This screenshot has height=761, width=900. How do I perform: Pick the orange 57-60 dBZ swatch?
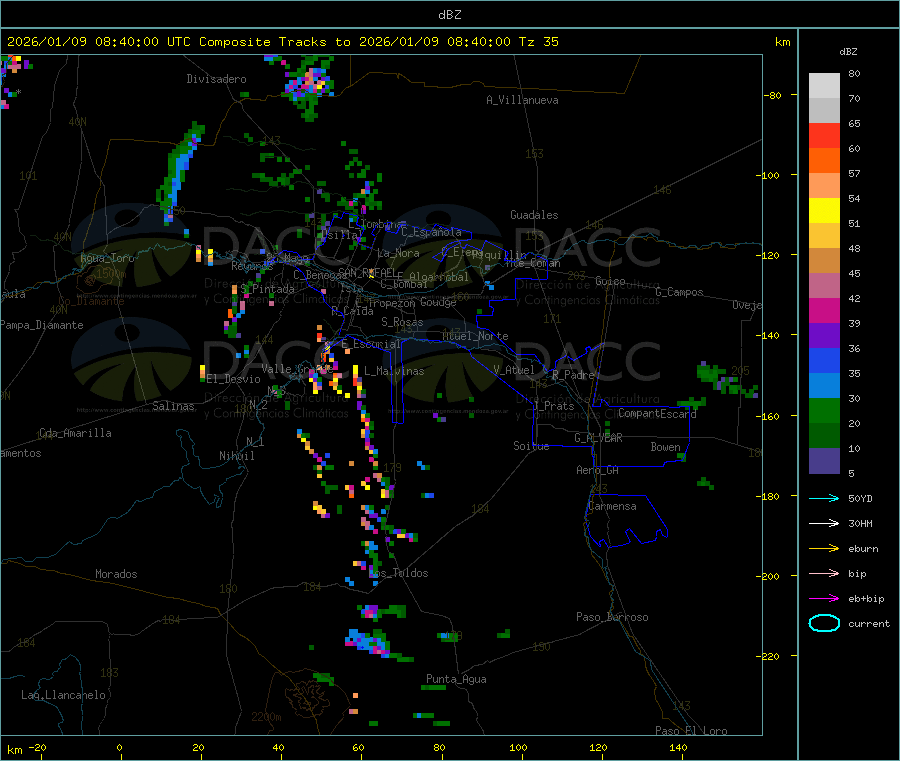coord(824,161)
